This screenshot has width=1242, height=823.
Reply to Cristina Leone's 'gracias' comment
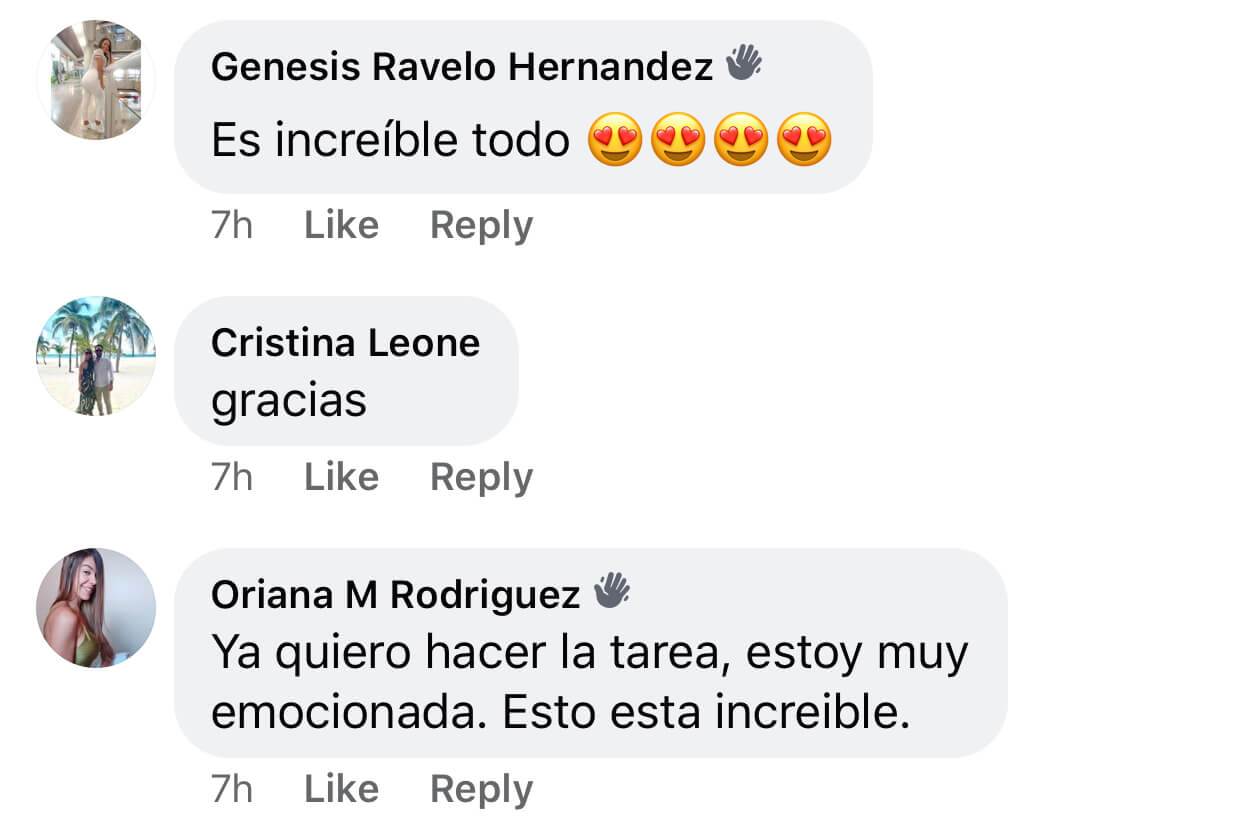[x=481, y=477]
